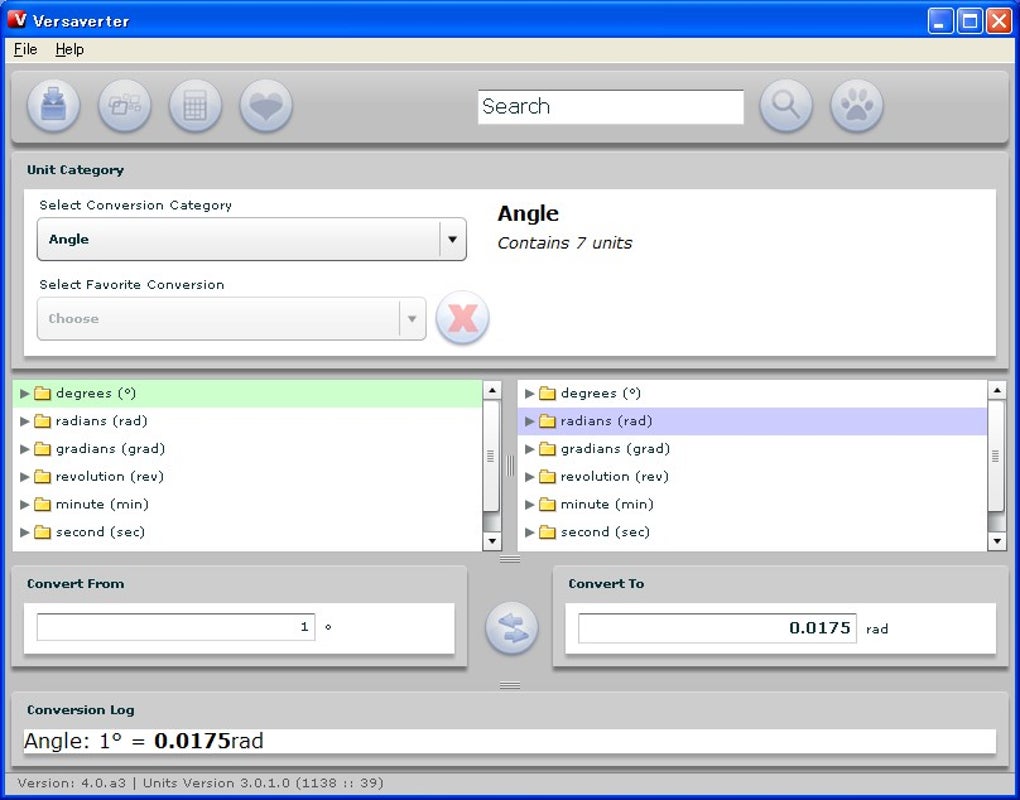Click the Convert To result field
The image size is (1020, 800).
coord(717,628)
